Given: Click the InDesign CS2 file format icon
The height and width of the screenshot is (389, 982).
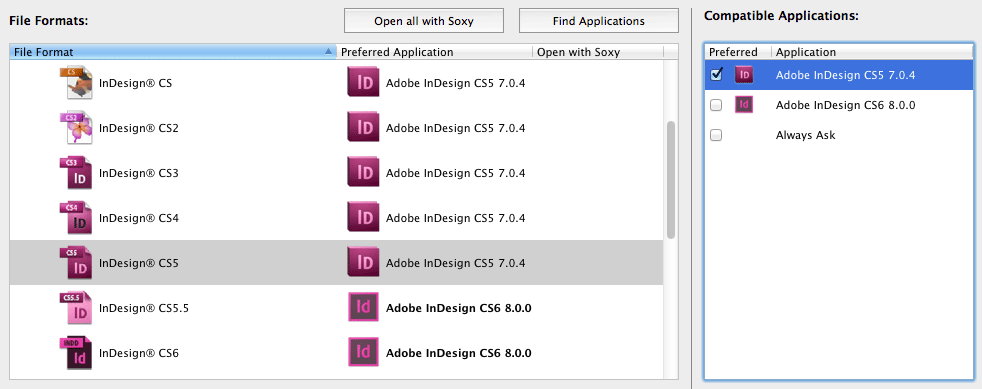Looking at the screenshot, I should click(x=76, y=128).
